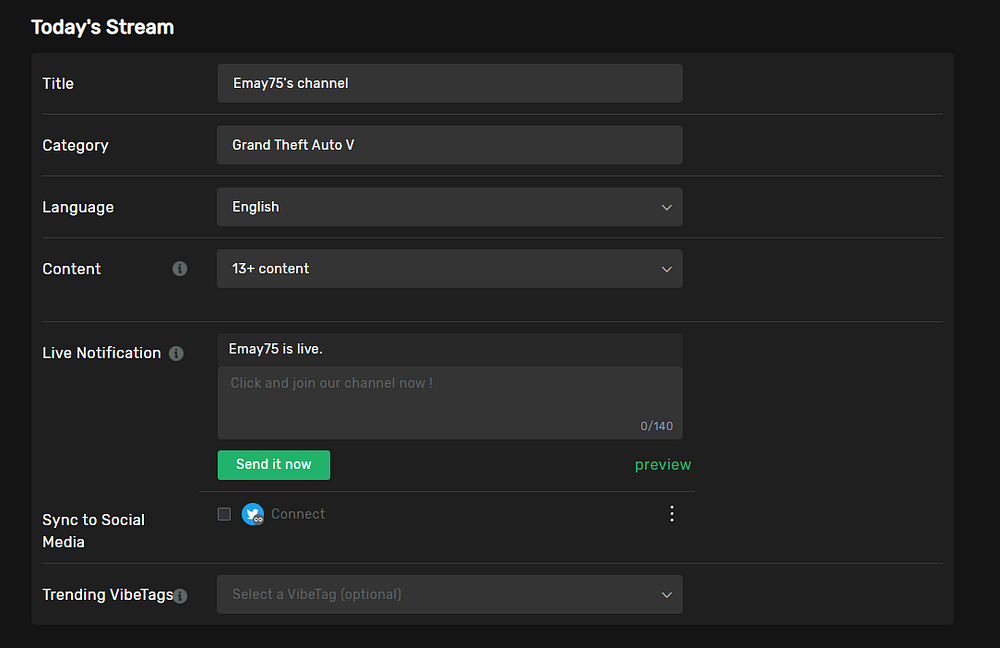Open the Select a VibeTag dropdown
The width and height of the screenshot is (1000, 648).
[x=449, y=594]
